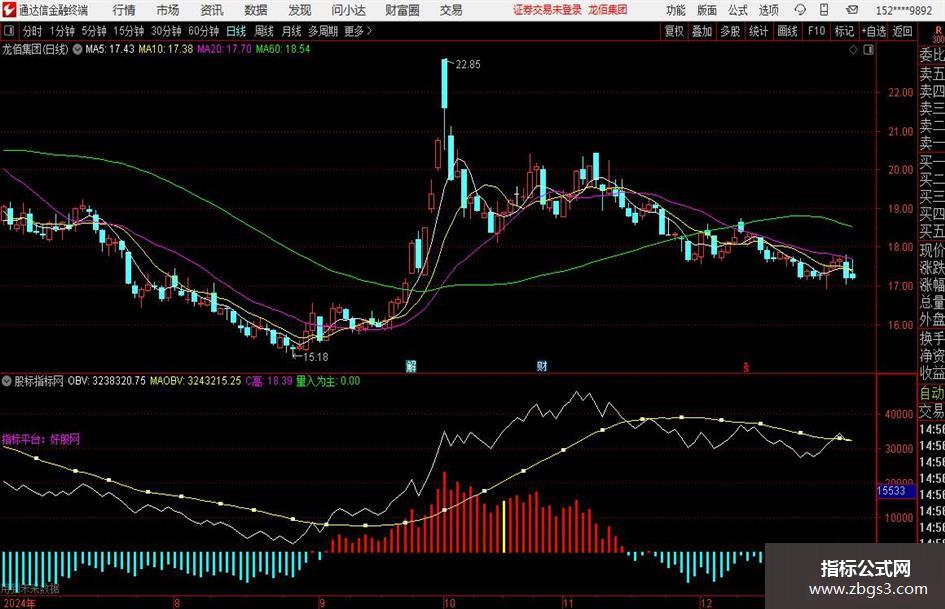The image size is (945, 609).
Task: Select the 日线 period tab
Action: [236, 31]
